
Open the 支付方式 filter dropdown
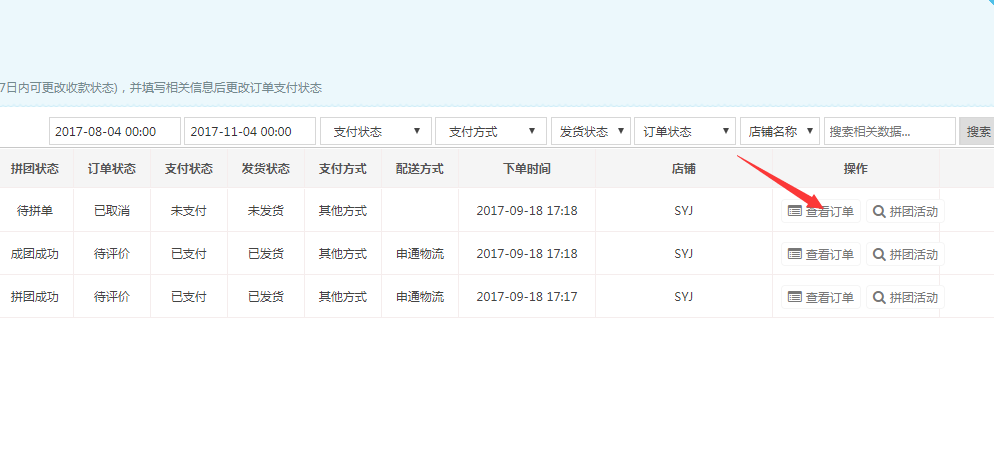(x=491, y=131)
